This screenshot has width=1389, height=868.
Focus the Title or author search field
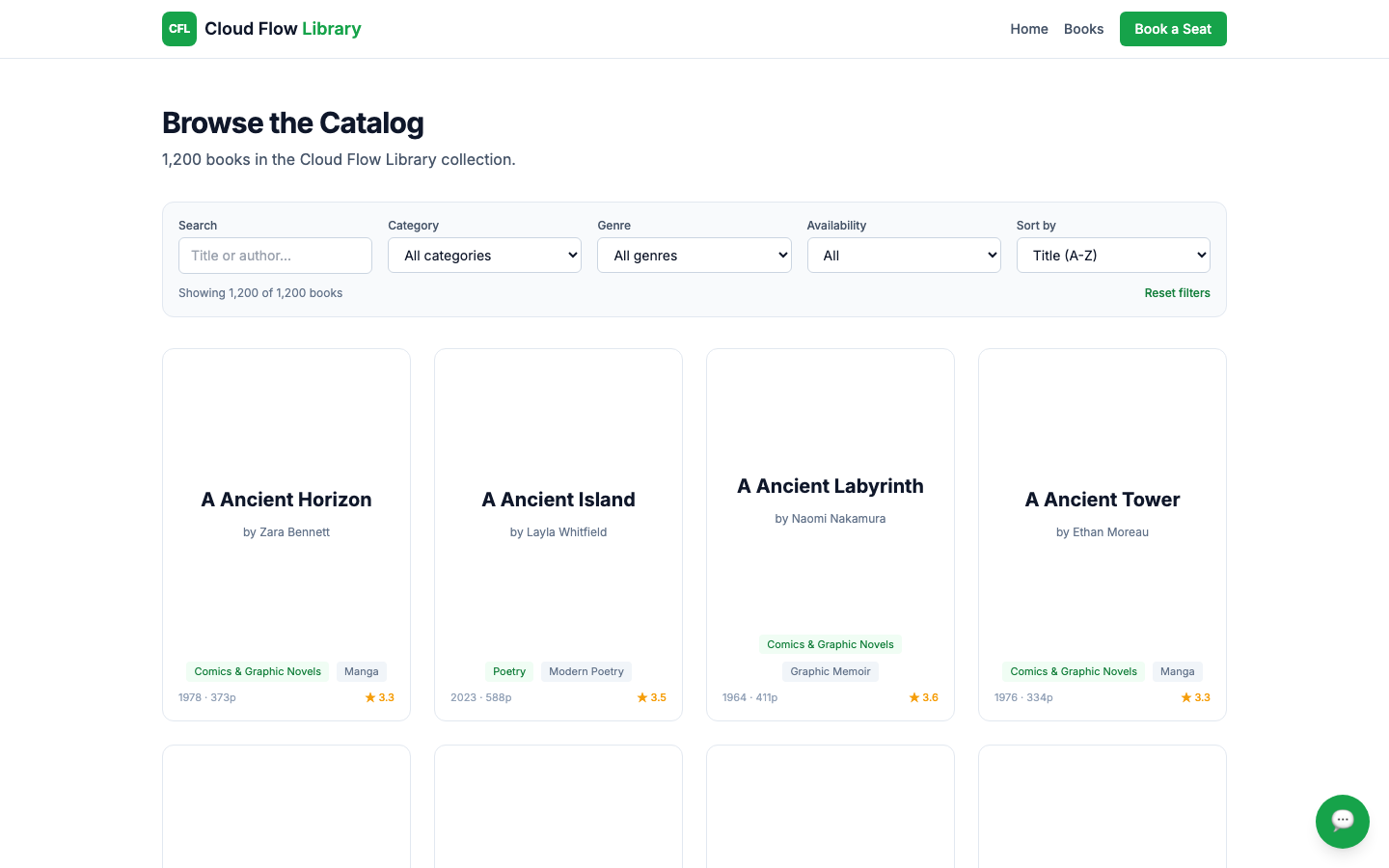click(x=275, y=256)
